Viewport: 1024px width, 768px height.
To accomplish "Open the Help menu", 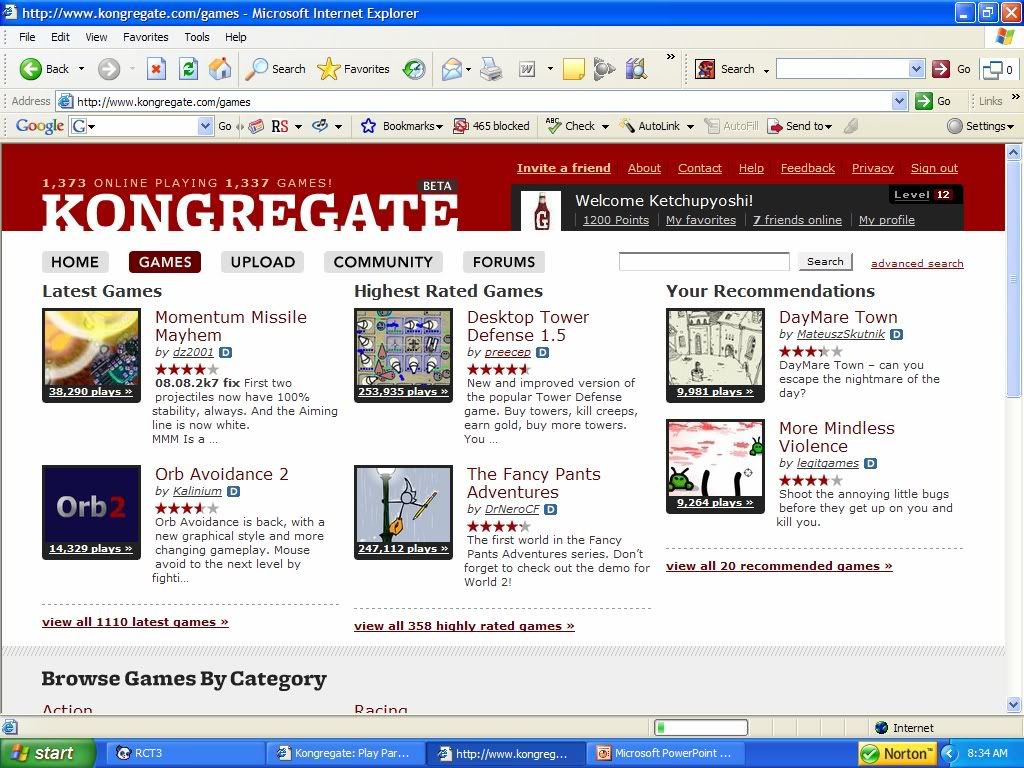I will (x=236, y=37).
